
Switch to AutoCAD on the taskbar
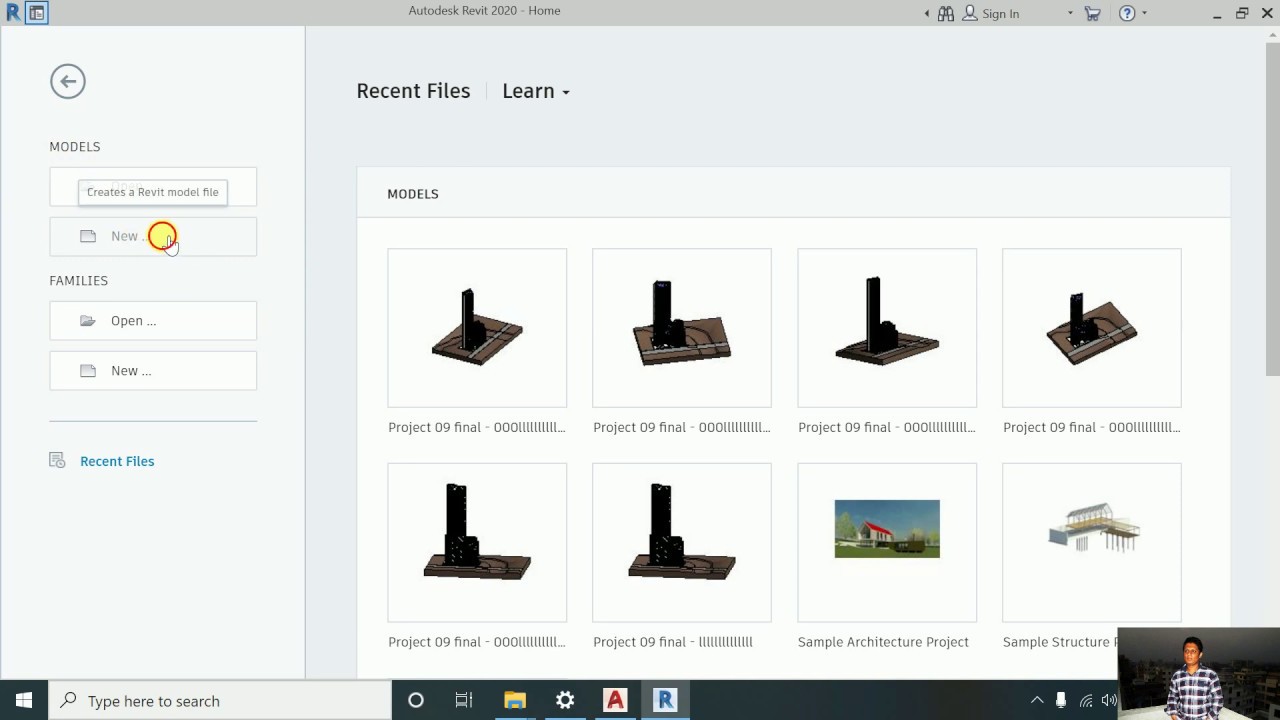615,701
